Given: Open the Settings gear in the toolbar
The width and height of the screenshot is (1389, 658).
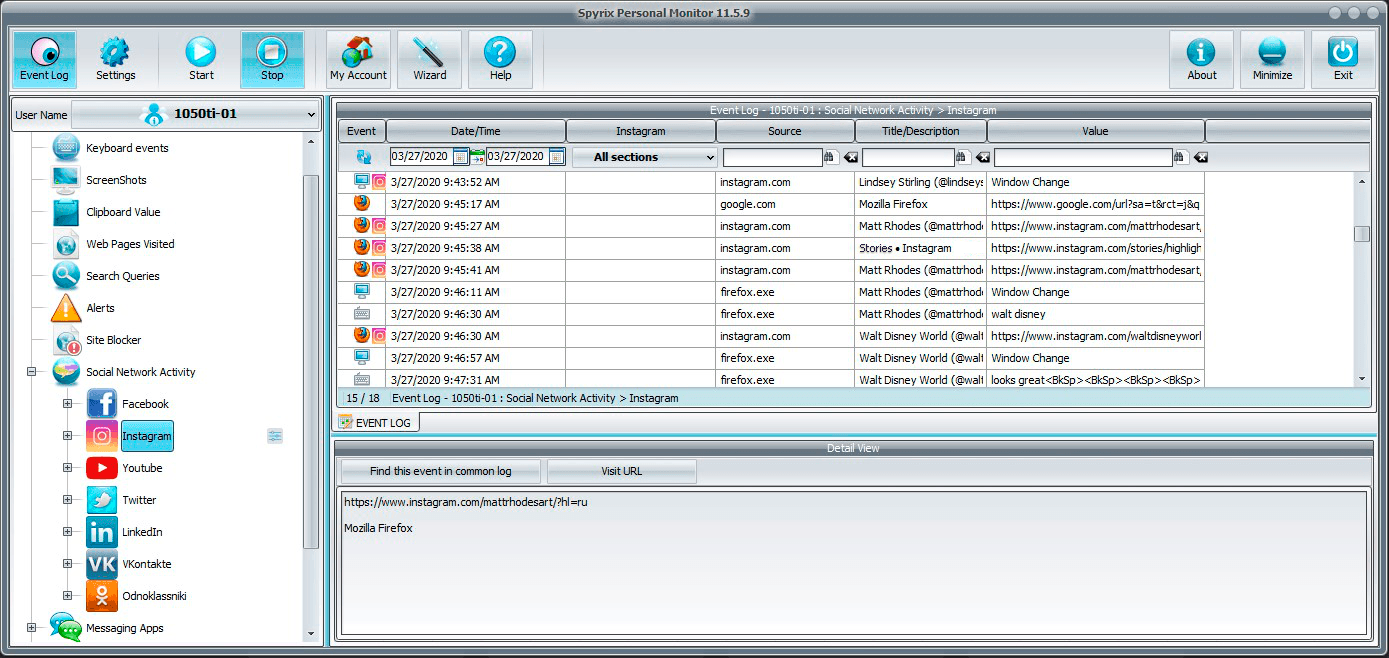Looking at the screenshot, I should click(x=115, y=59).
